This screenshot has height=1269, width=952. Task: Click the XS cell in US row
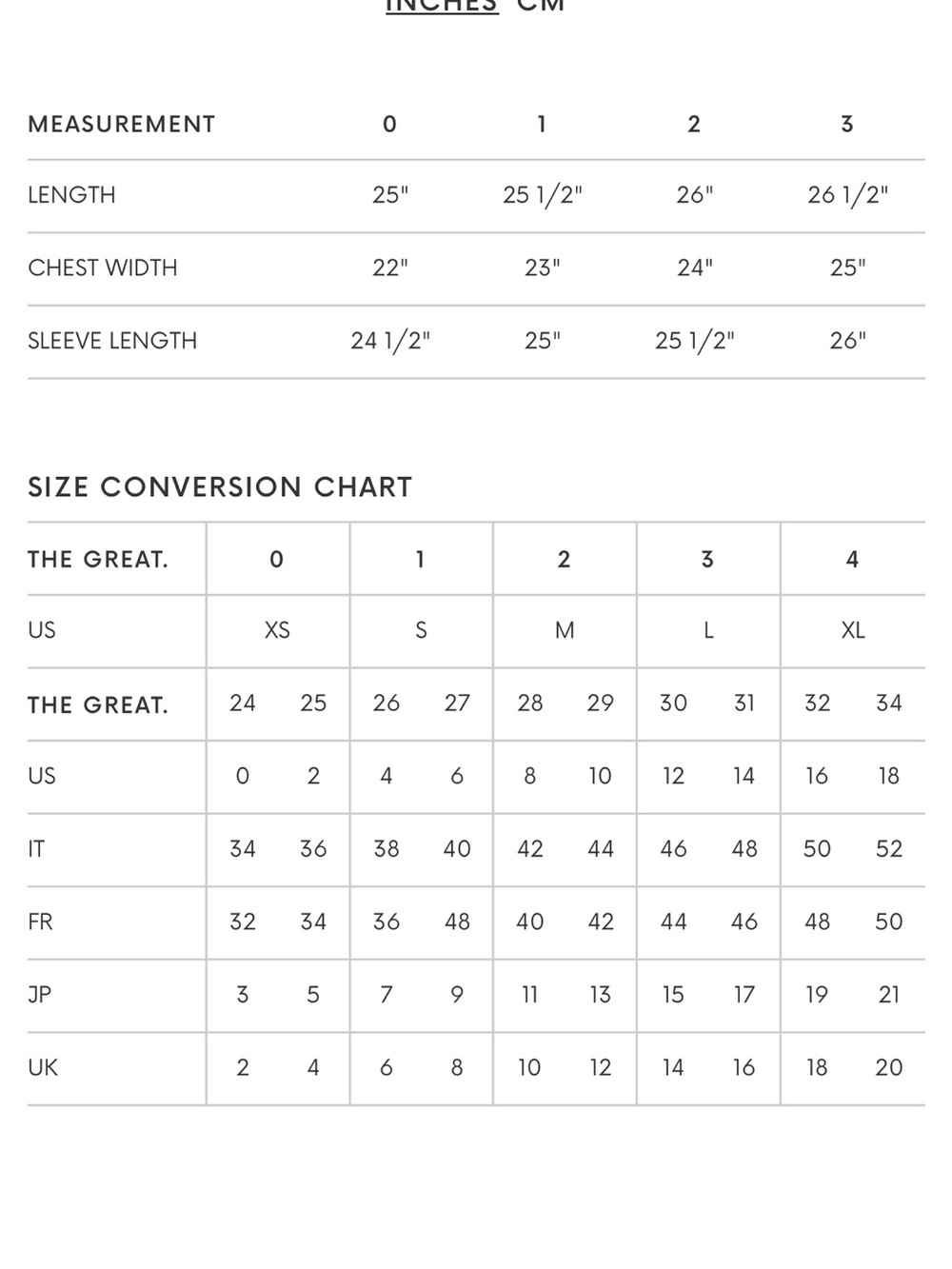(x=277, y=630)
